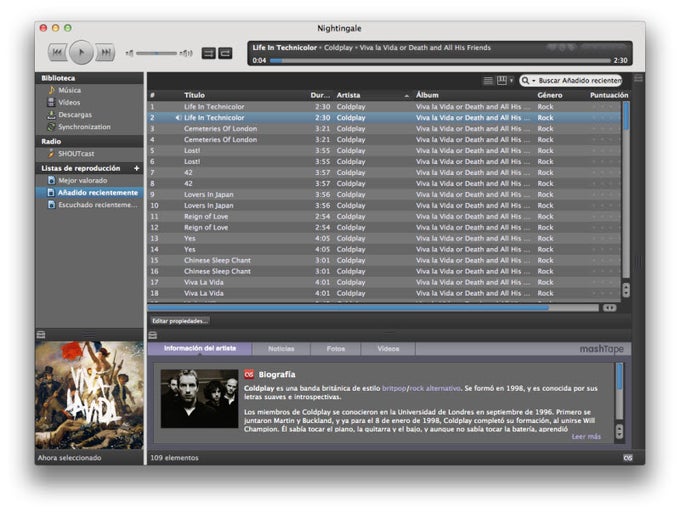Image resolution: width=680 pixels, height=513 pixels.
Task: Select row 13 Yes
Action: pyautogui.click(x=384, y=239)
